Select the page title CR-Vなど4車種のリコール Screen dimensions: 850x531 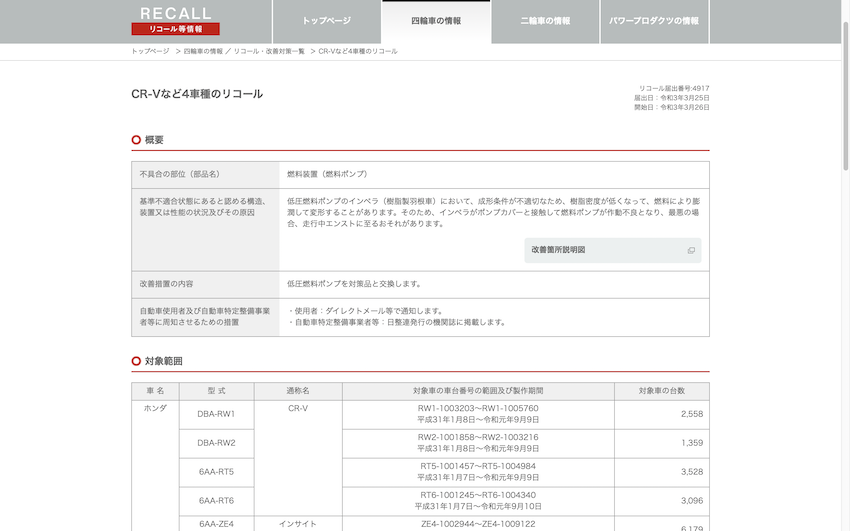197,94
